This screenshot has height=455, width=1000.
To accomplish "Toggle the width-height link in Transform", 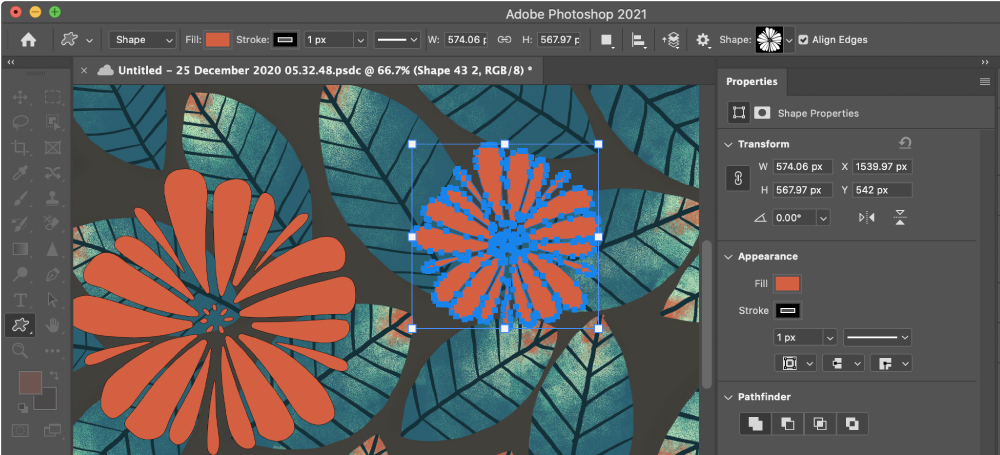I will click(x=738, y=178).
